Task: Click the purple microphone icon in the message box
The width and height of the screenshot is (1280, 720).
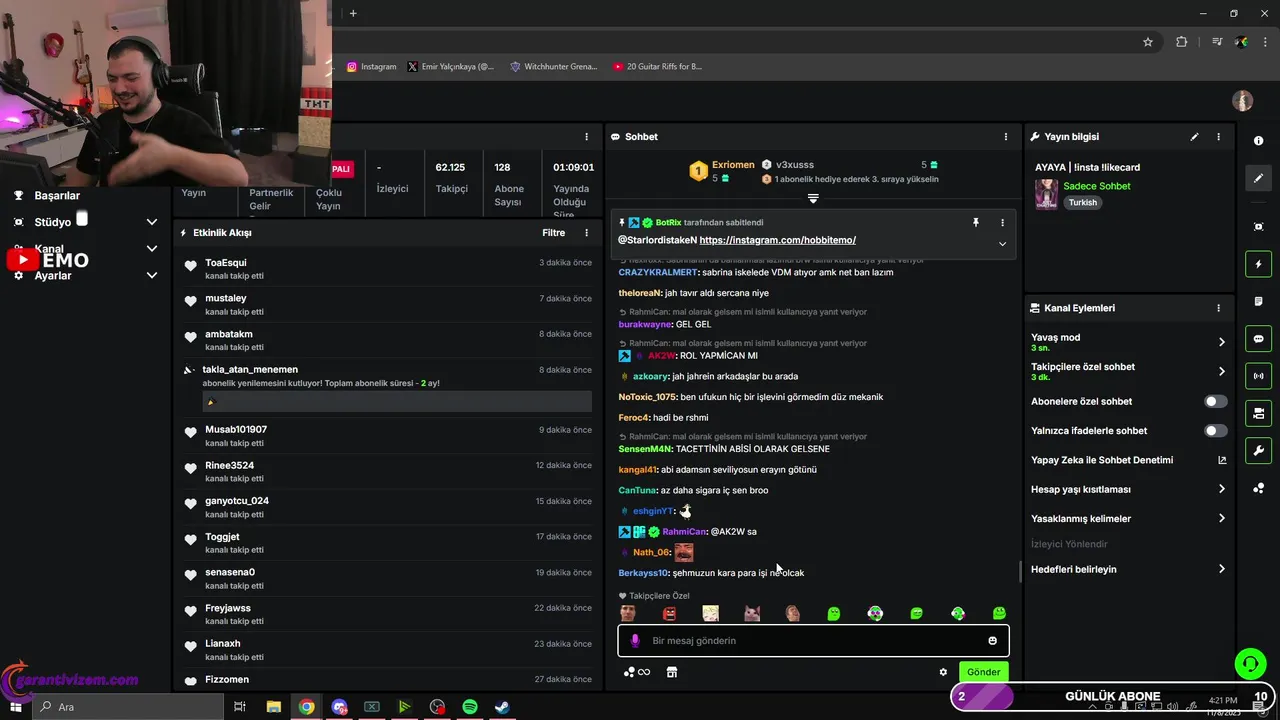Action: (x=635, y=641)
